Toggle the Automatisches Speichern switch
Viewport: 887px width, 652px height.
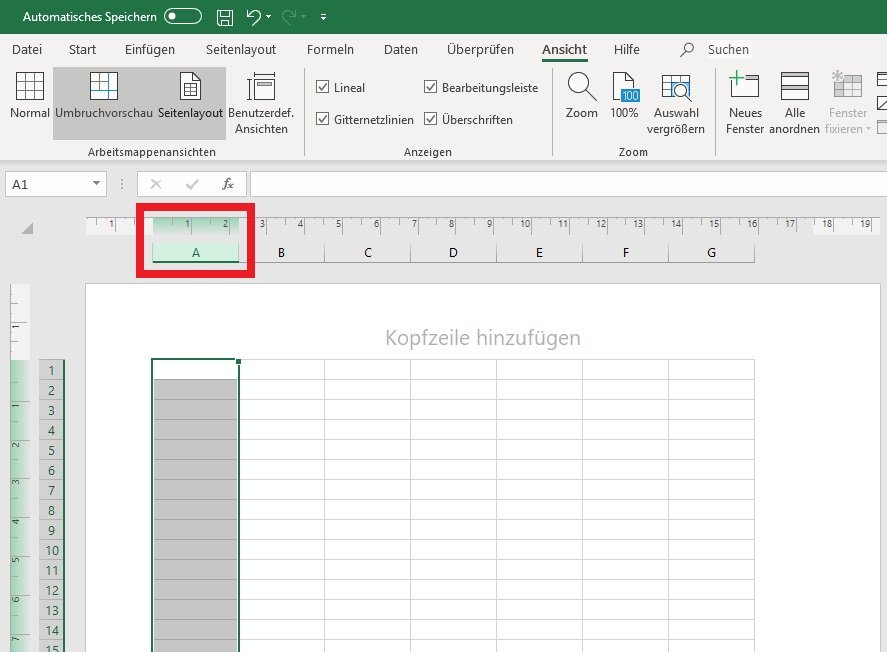tap(183, 17)
